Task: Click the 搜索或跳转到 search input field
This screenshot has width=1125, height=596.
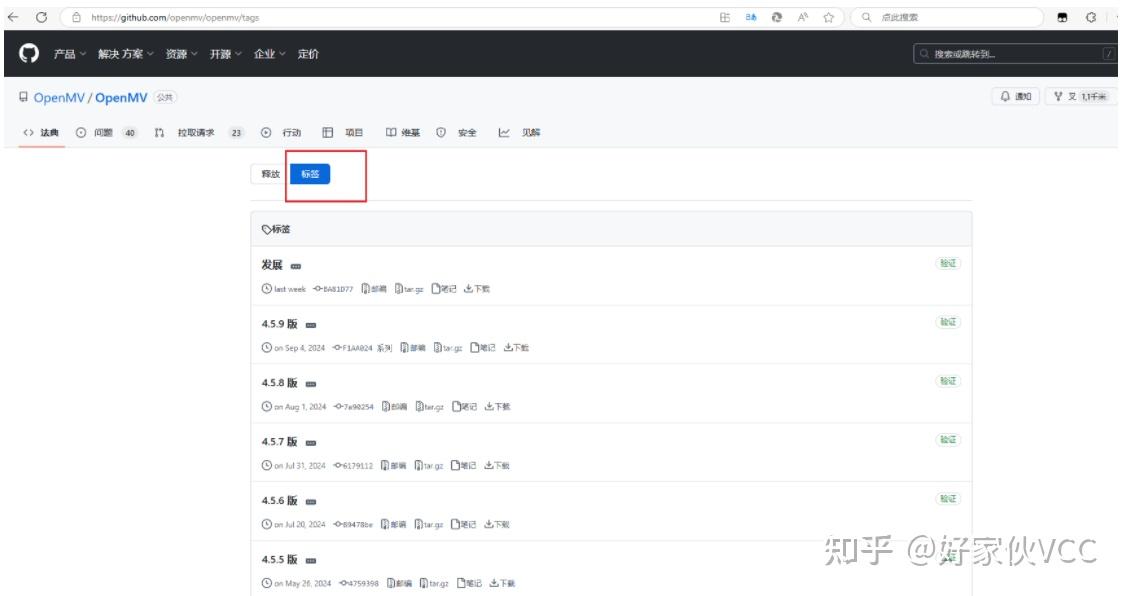Action: coord(1010,55)
